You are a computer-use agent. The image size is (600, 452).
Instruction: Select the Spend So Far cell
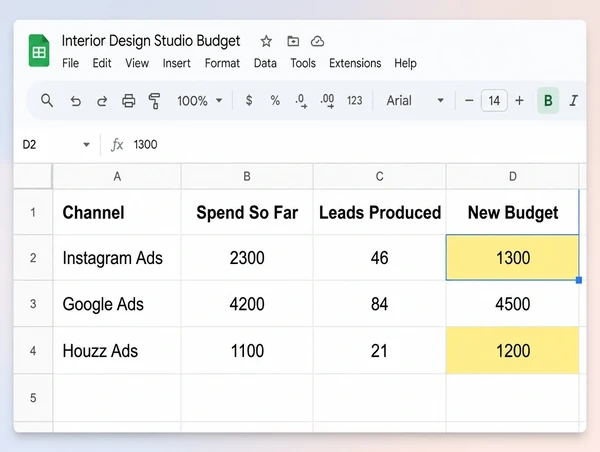247,212
